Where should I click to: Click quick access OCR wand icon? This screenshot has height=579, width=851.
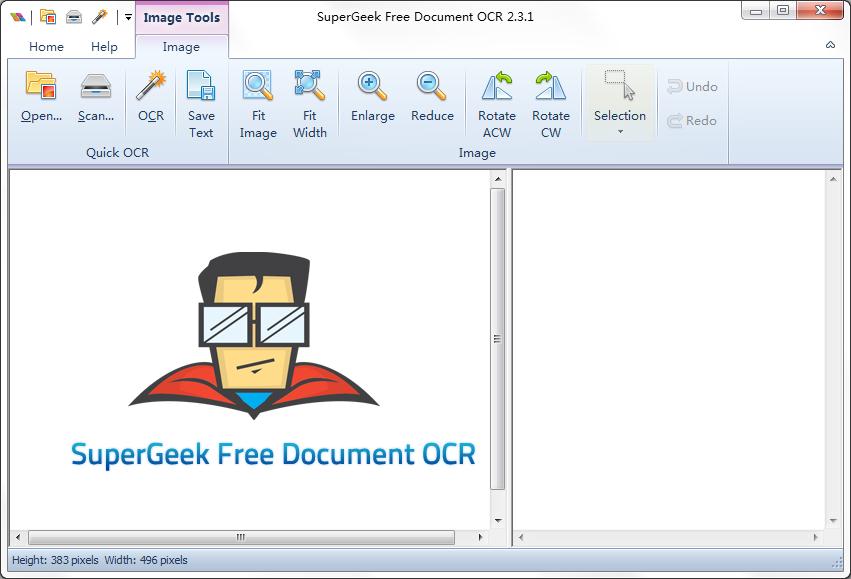(99, 17)
